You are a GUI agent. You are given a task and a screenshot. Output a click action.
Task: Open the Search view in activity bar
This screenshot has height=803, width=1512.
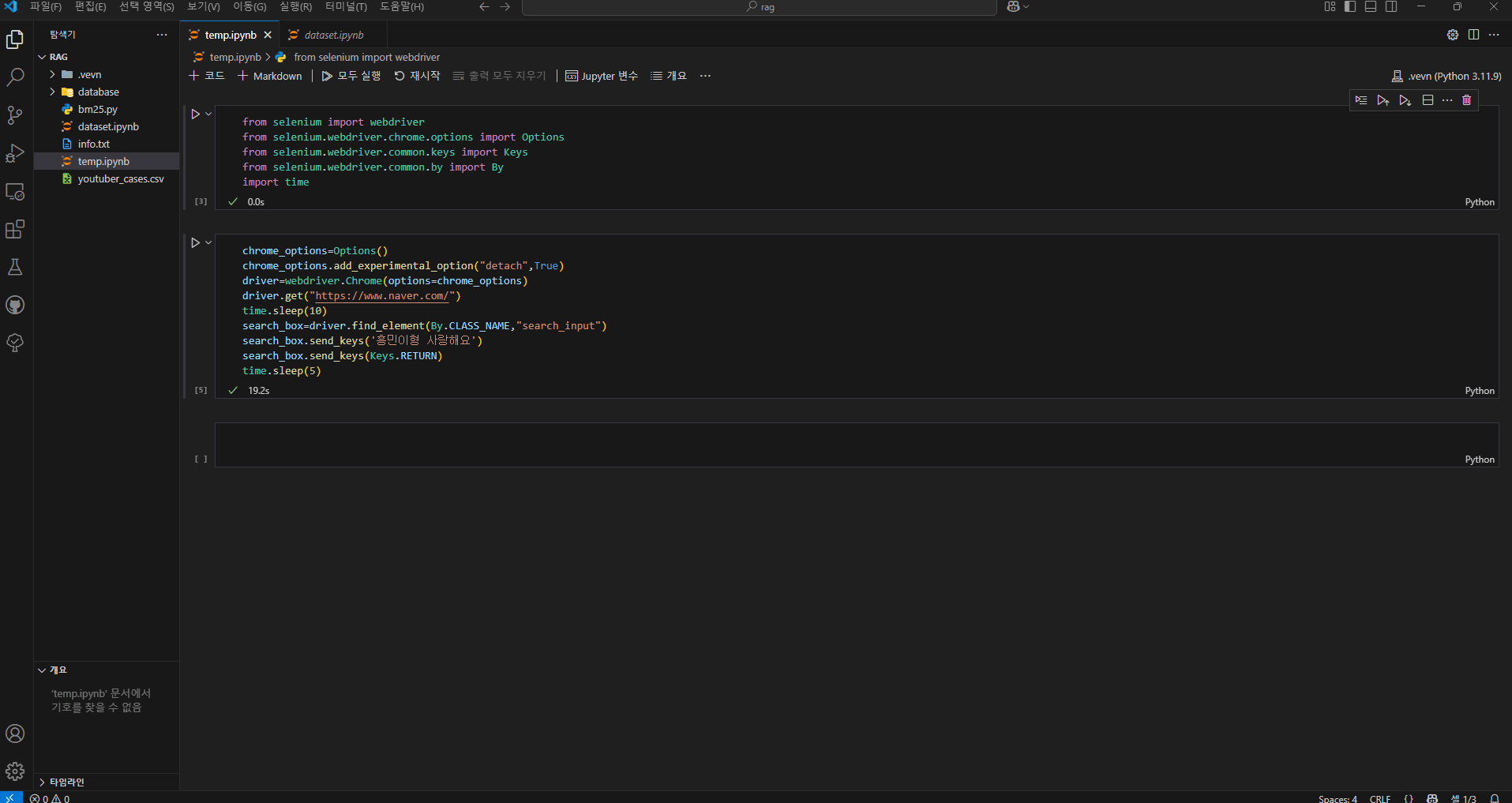(15, 77)
